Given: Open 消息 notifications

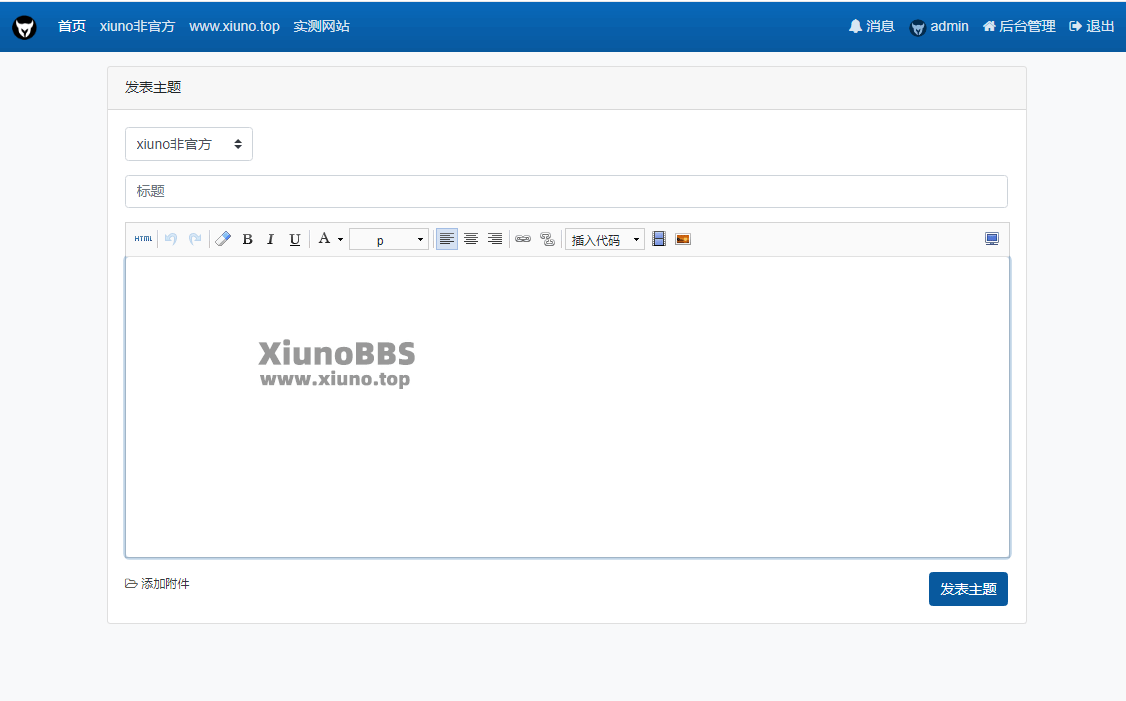Looking at the screenshot, I should [872, 27].
